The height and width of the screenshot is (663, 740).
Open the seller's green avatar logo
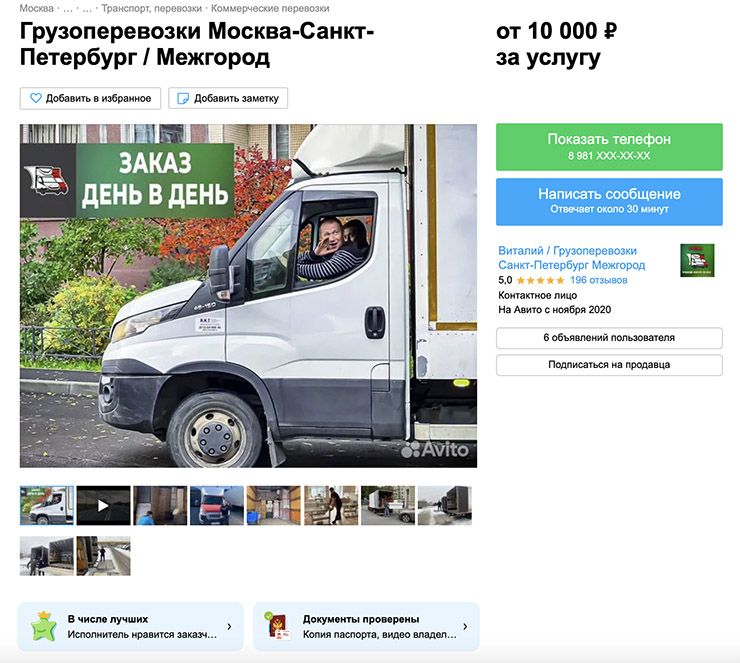[697, 260]
